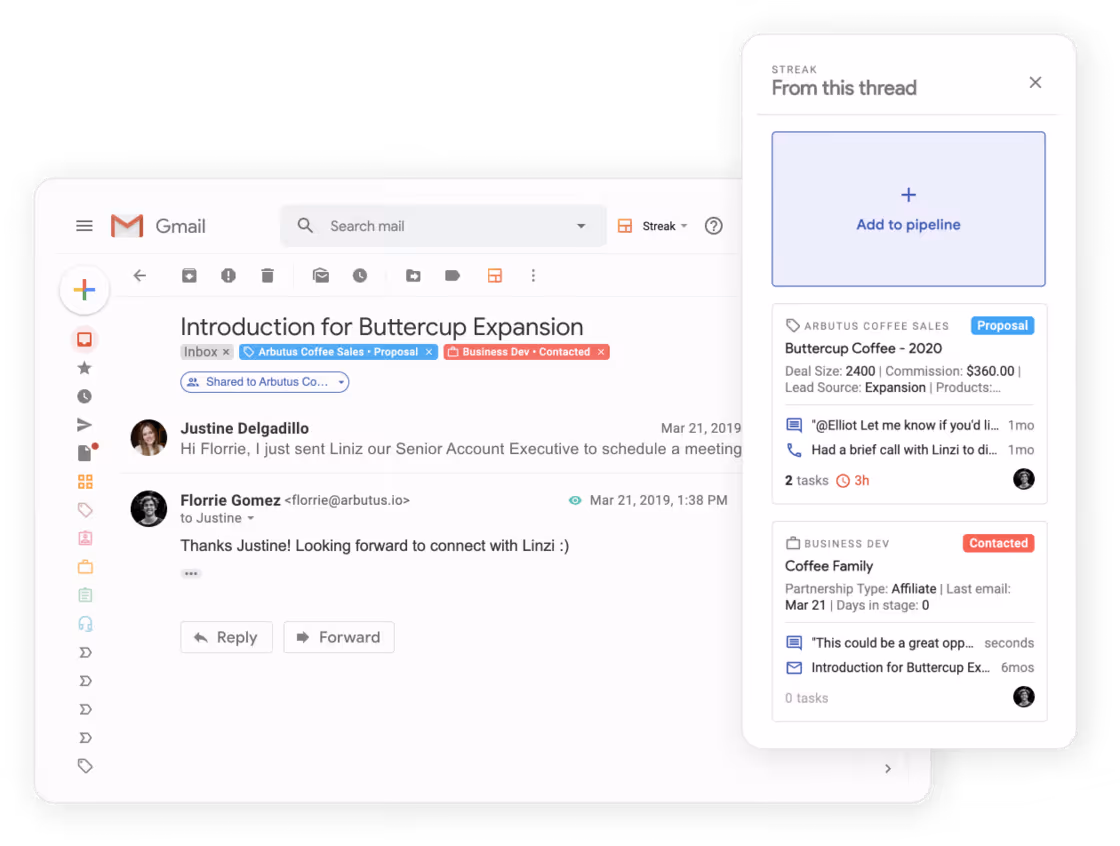Remove the Inbox label from thread
Viewport: 1120px width, 846px height.
tap(226, 352)
